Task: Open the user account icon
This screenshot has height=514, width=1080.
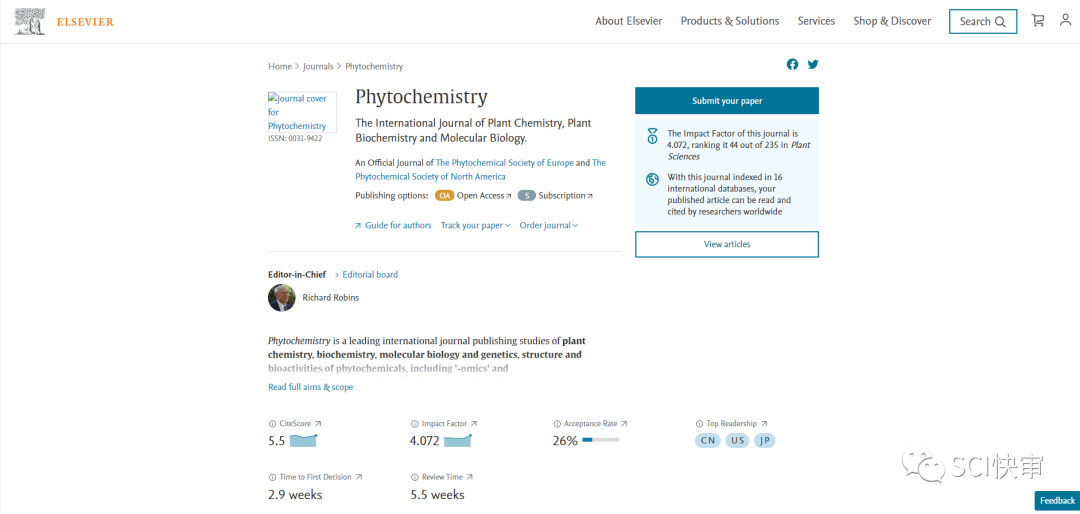Action: [1065, 20]
